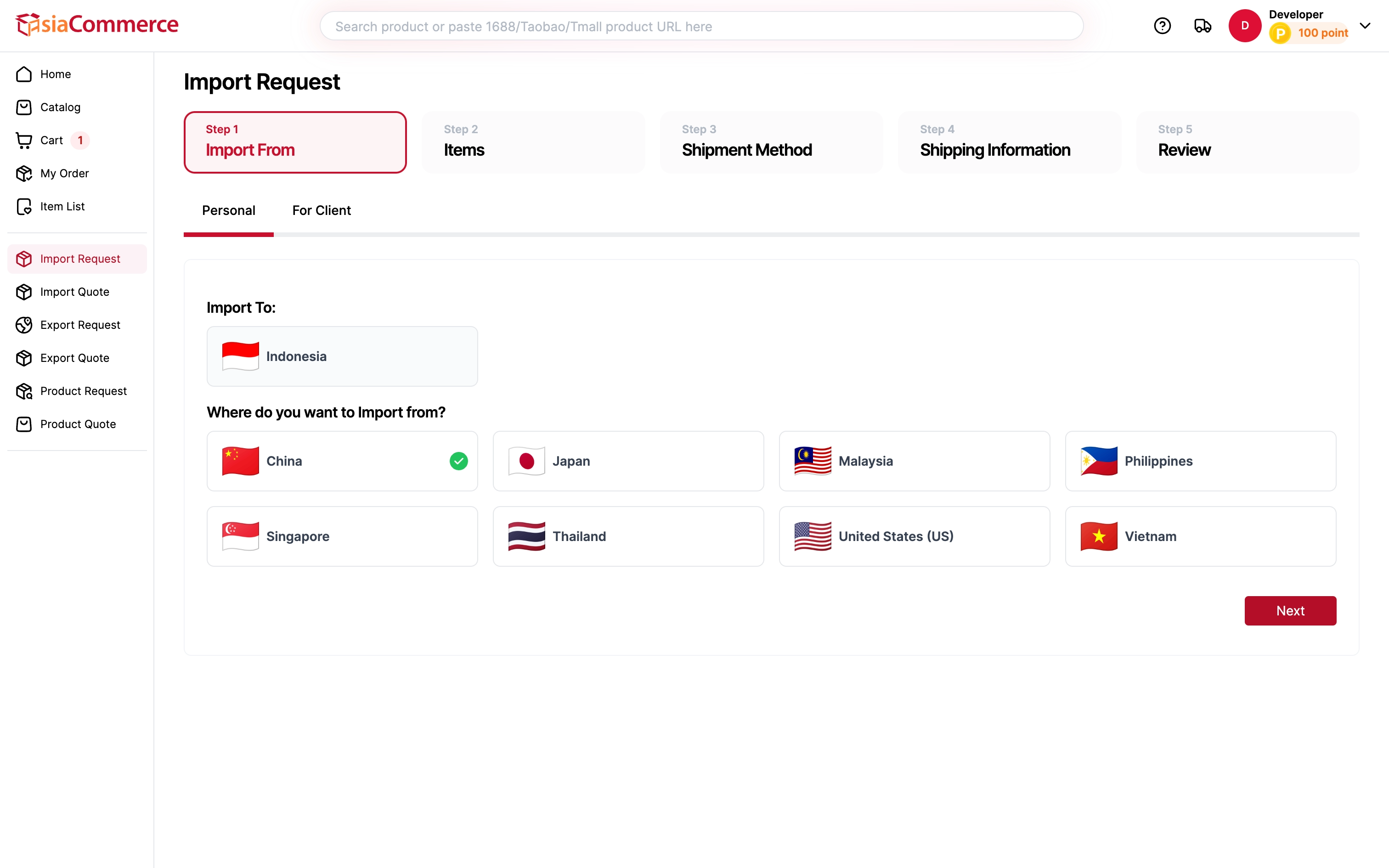The width and height of the screenshot is (1389, 868).
Task: Switch to the Personal tab
Action: click(x=228, y=211)
